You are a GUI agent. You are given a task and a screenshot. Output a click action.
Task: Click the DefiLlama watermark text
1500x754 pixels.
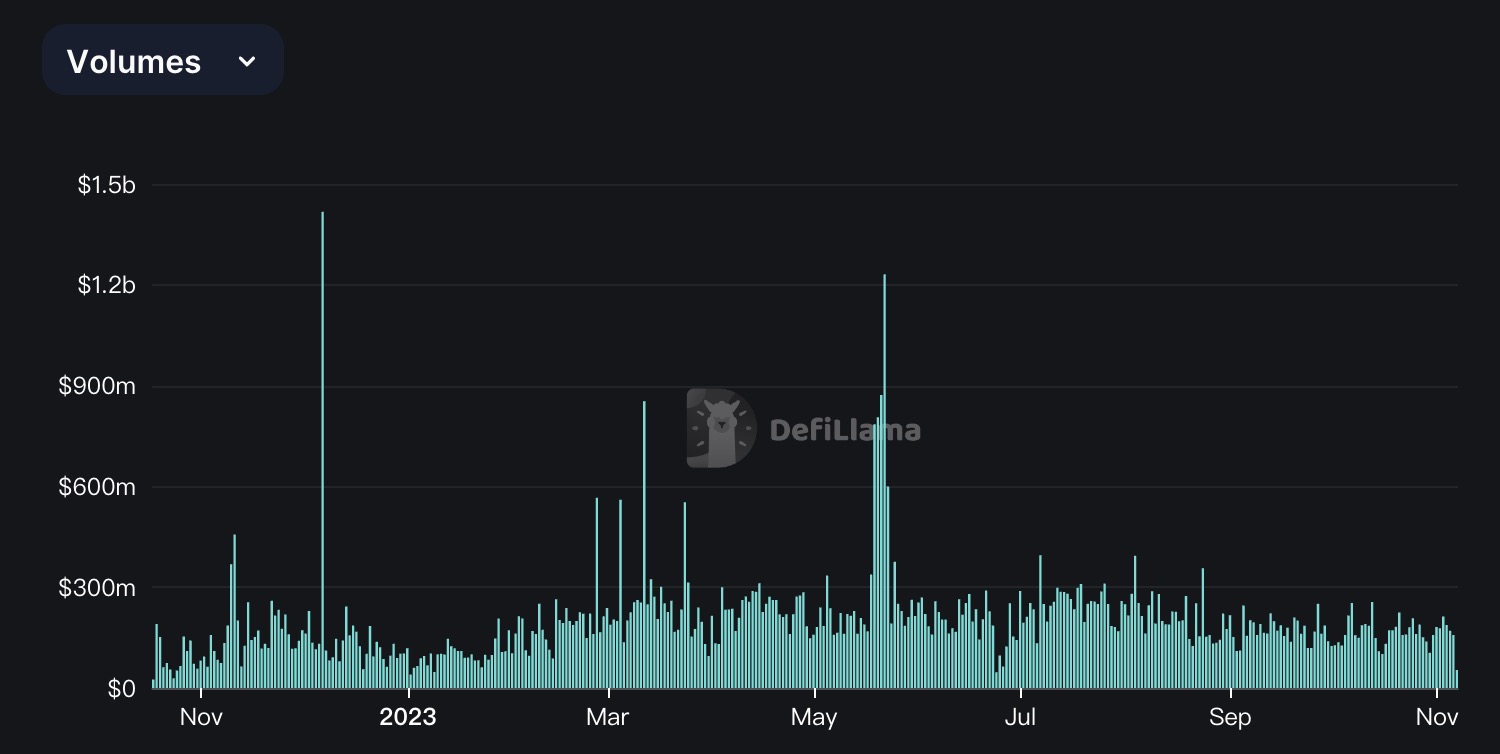tap(845, 430)
